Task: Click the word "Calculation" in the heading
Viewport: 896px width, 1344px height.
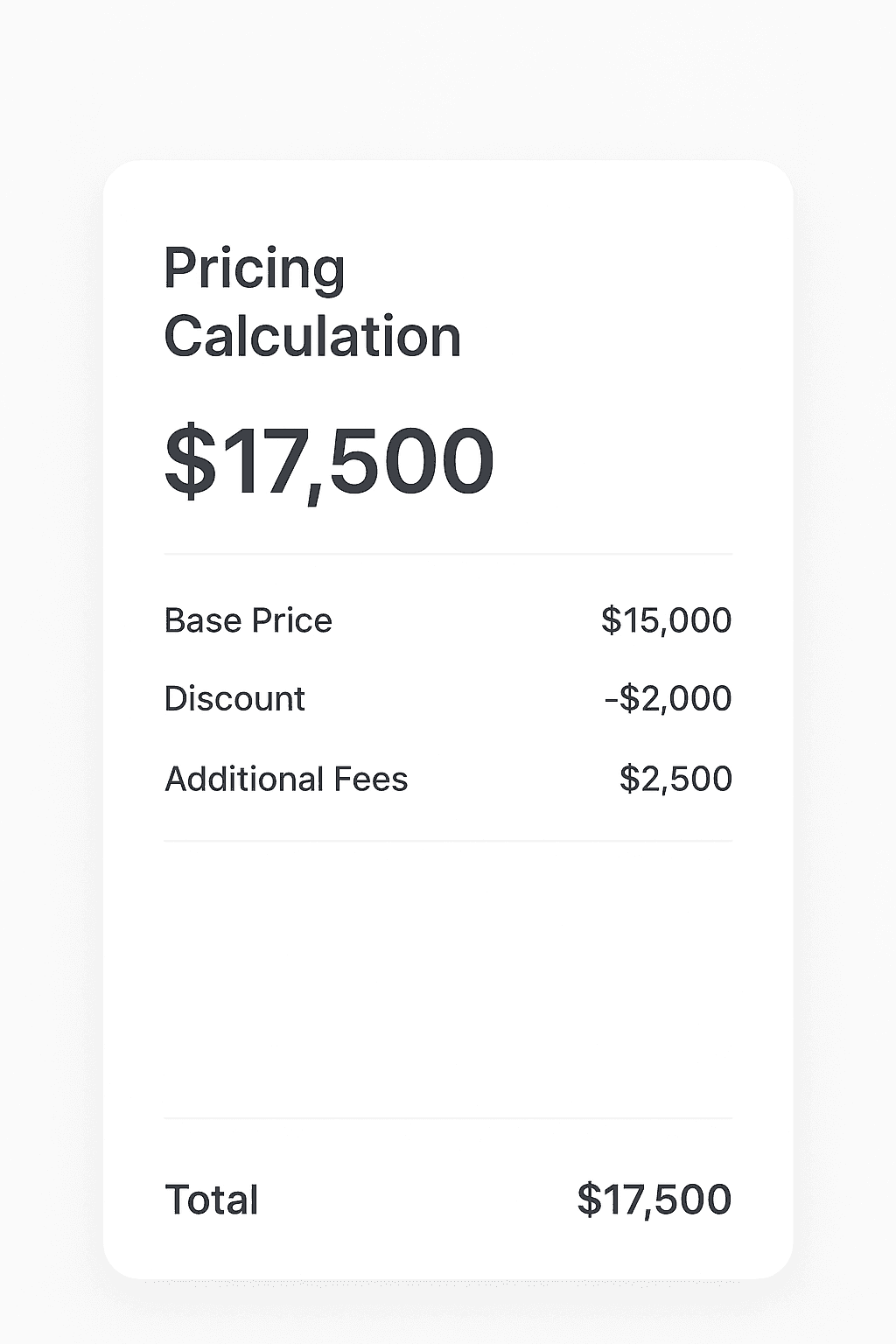Action: click(x=312, y=337)
